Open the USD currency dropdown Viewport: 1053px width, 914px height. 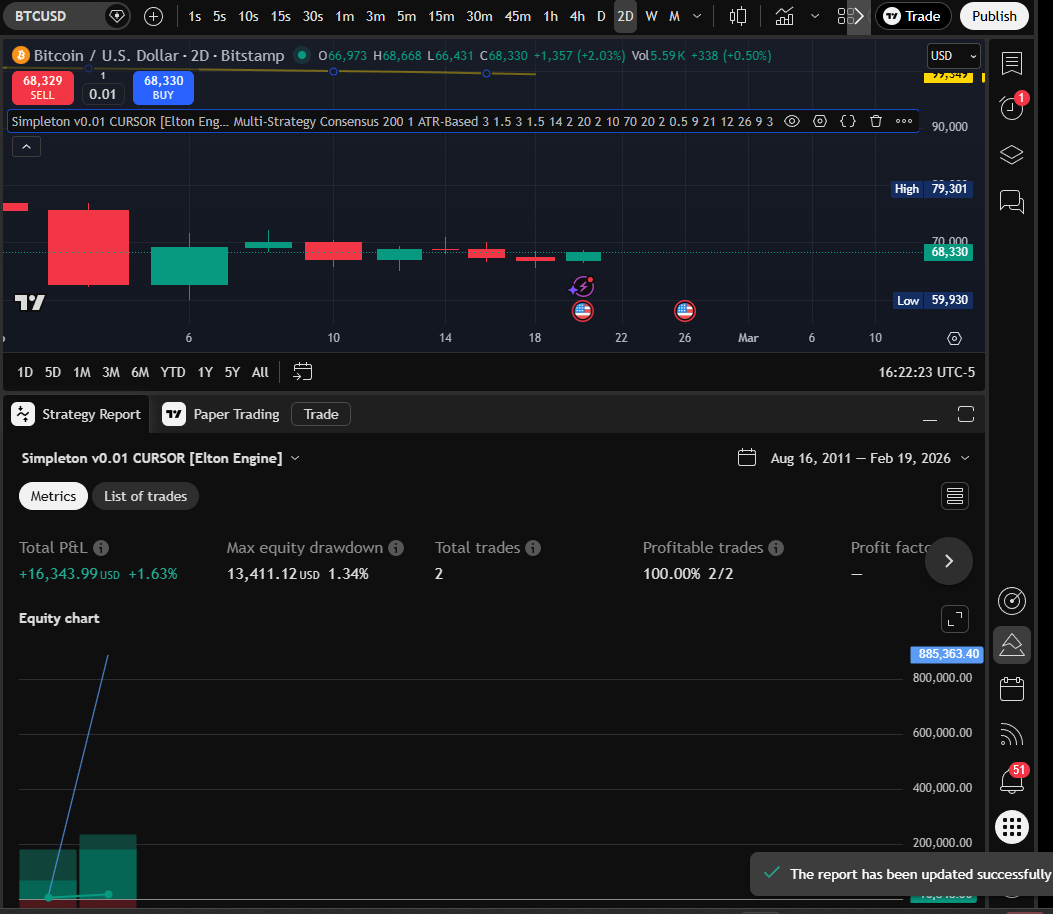coord(953,56)
